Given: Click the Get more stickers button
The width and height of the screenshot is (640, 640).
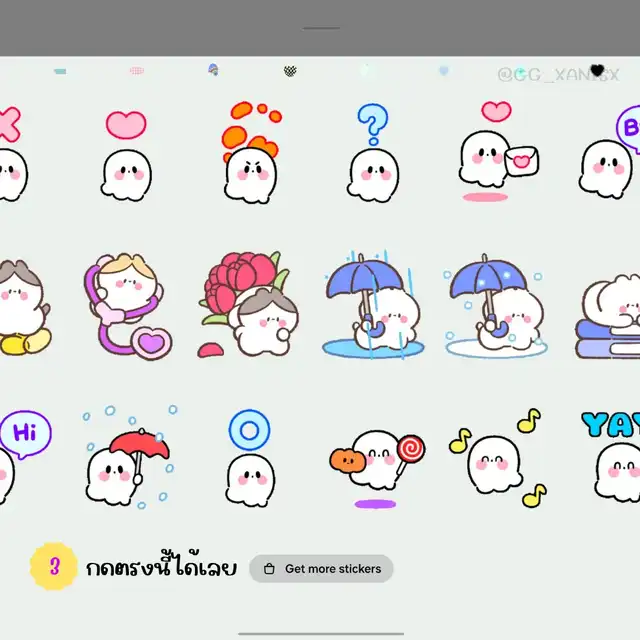Looking at the screenshot, I should click(x=321, y=569).
